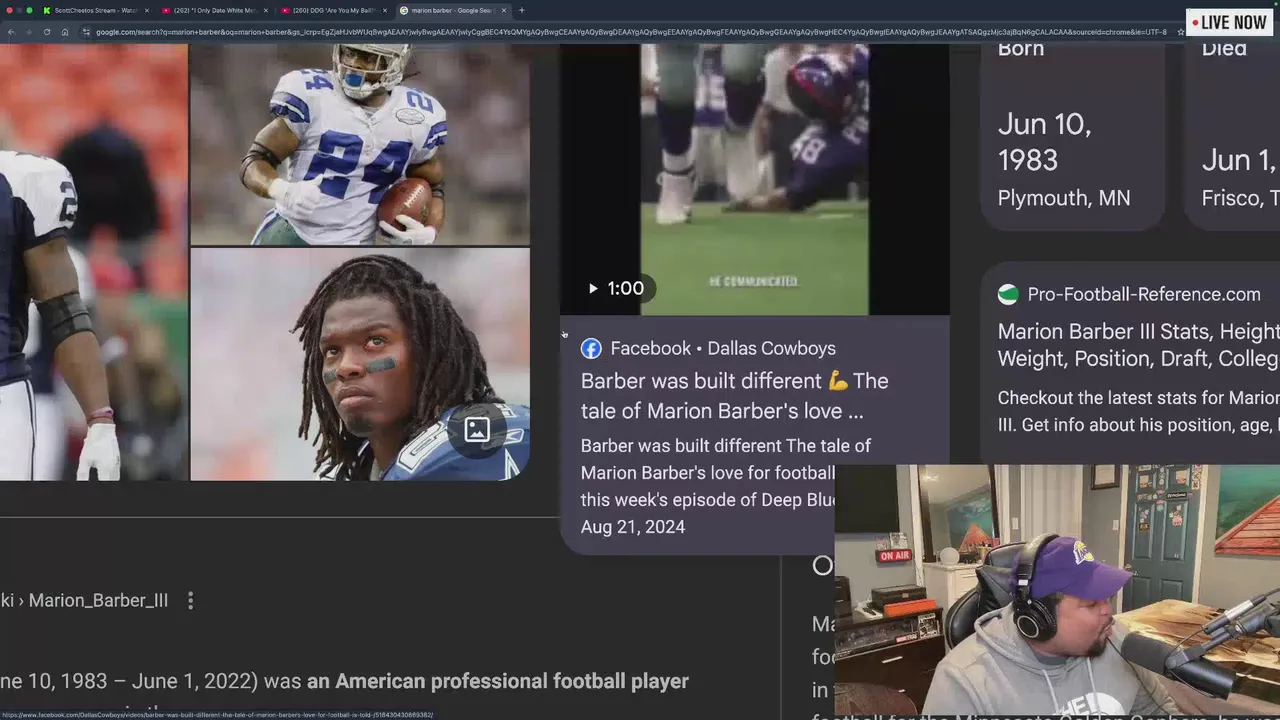Click the image search icon on the photo collage
The image size is (1280, 720).
click(477, 430)
